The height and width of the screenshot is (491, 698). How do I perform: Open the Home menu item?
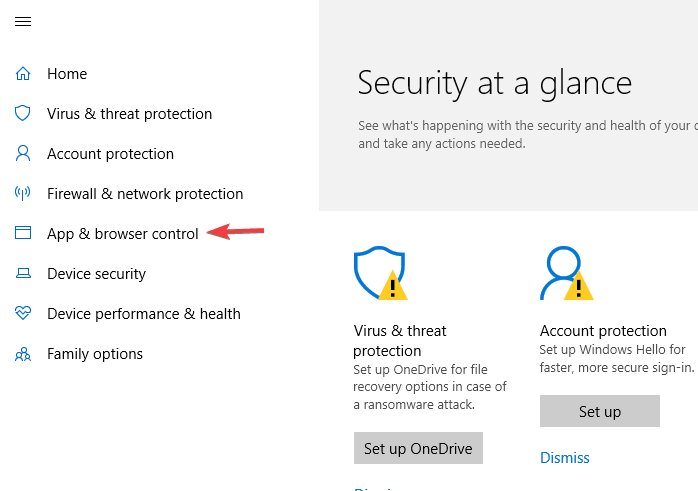click(67, 74)
